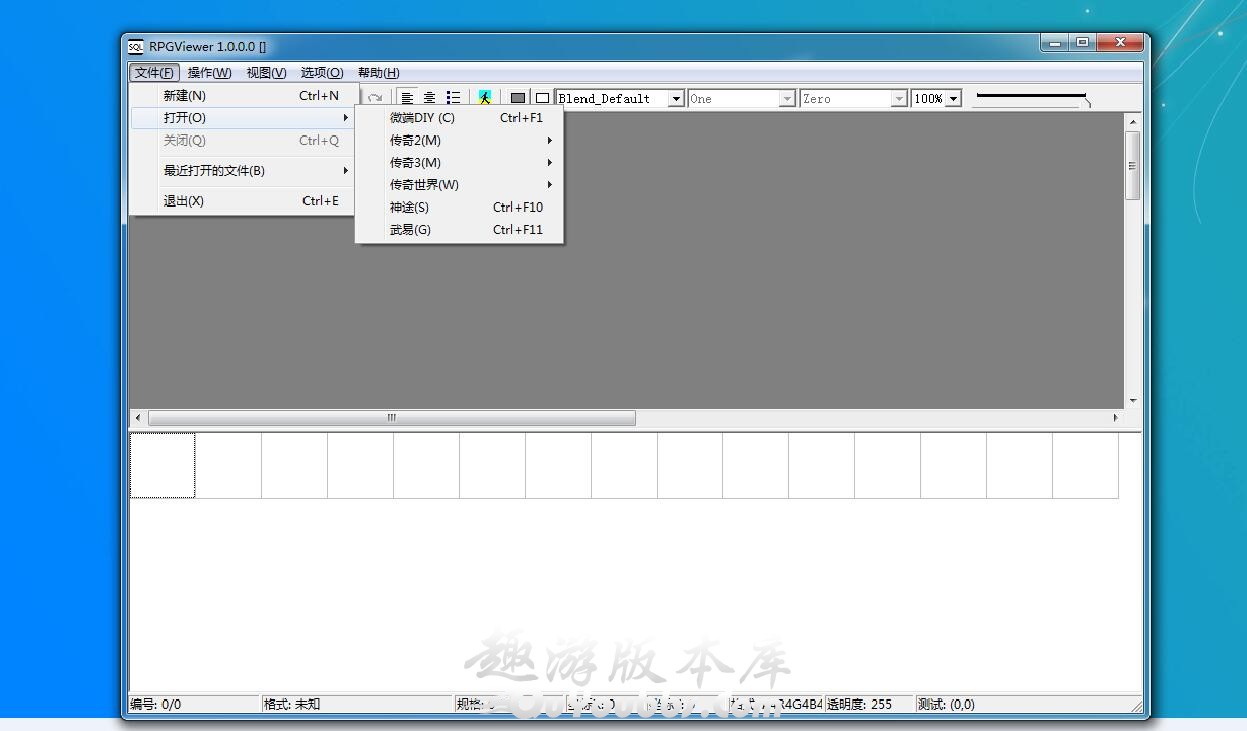Viewport: 1247px width, 731px height.
Task: Select 打开(O) submenu entry
Action: pos(244,118)
